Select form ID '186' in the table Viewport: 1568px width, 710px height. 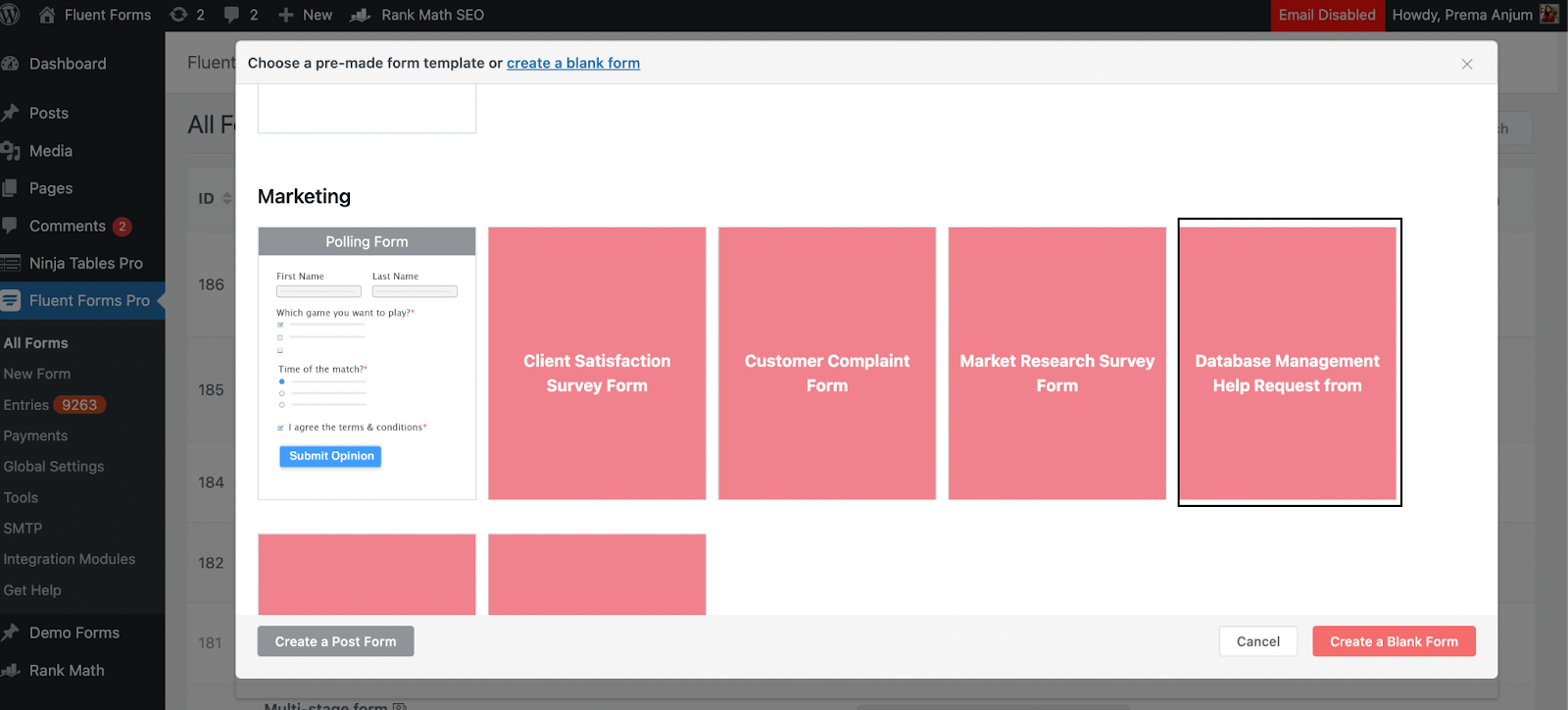211,284
